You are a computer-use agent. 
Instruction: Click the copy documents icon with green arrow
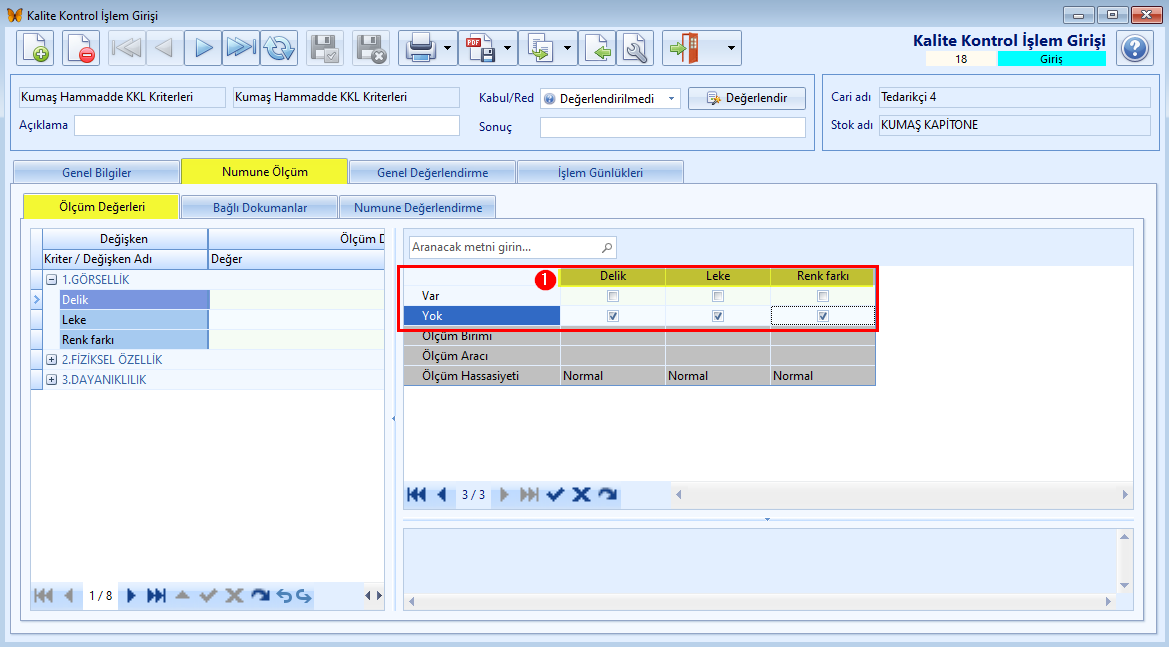pos(540,48)
